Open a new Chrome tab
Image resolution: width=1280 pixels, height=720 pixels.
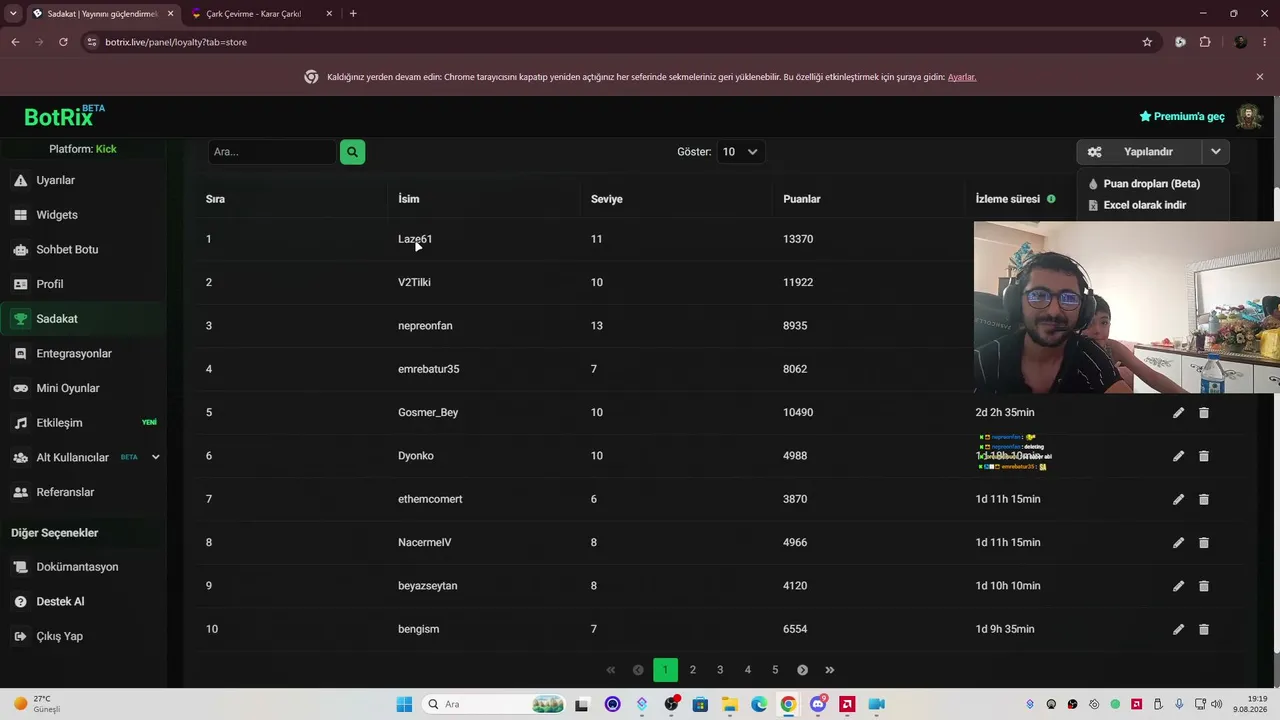[353, 14]
